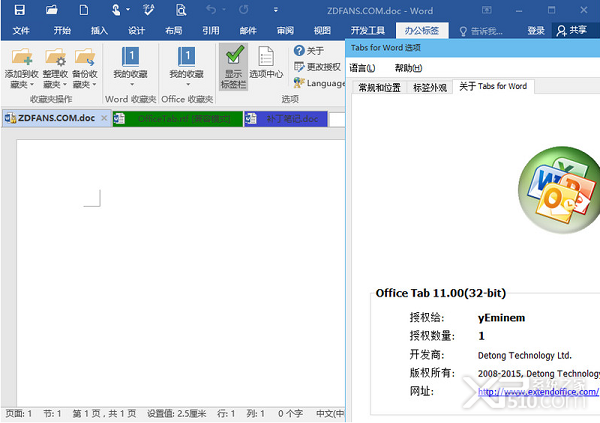Switch to the 视图 ribbon tab
The height and width of the screenshot is (423, 600).
[x=322, y=31]
